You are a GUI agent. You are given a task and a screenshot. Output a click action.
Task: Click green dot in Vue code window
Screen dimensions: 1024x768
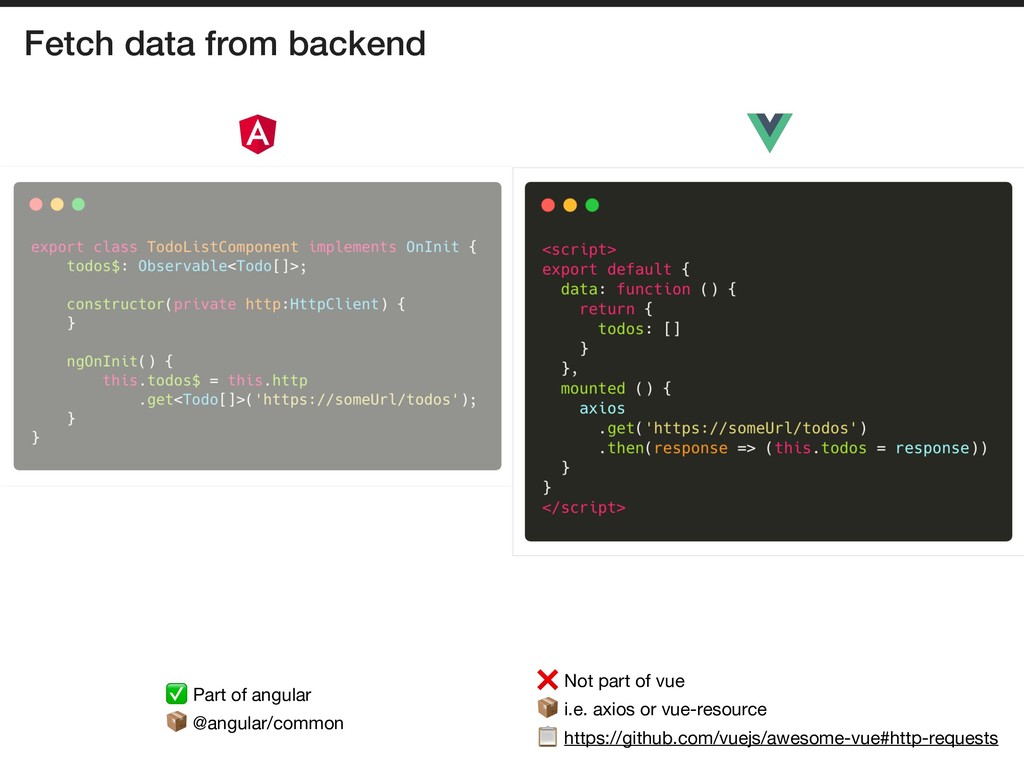click(592, 205)
